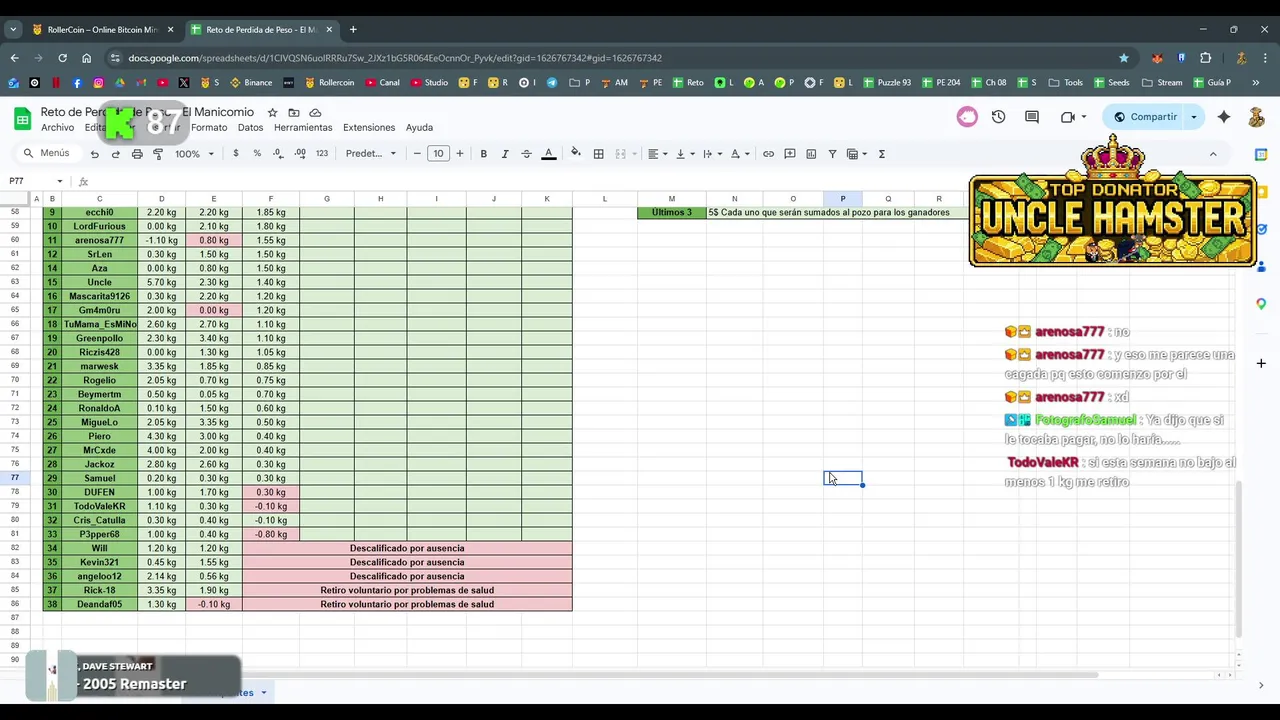Screen dimensions: 1280x720
Task: Open the meet camera dropdown
Action: (1073, 117)
